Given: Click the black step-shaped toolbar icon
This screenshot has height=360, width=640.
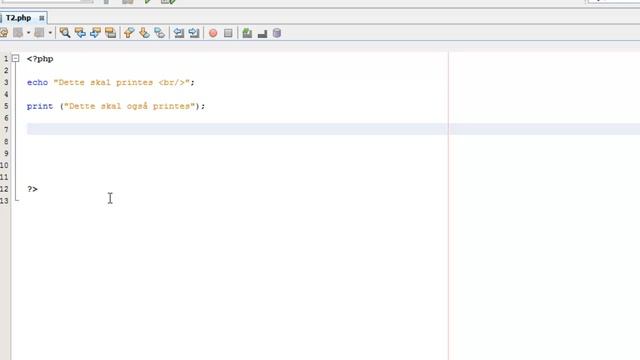Looking at the screenshot, I should pos(262,33).
